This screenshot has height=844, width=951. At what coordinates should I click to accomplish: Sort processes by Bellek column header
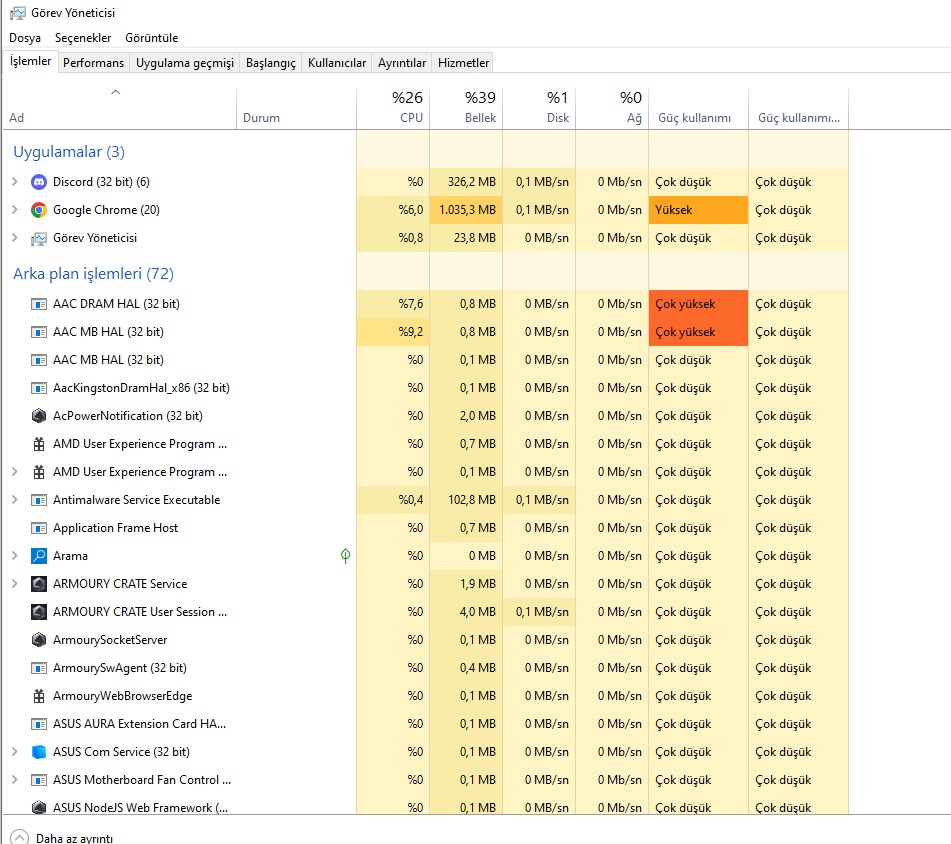(467, 108)
